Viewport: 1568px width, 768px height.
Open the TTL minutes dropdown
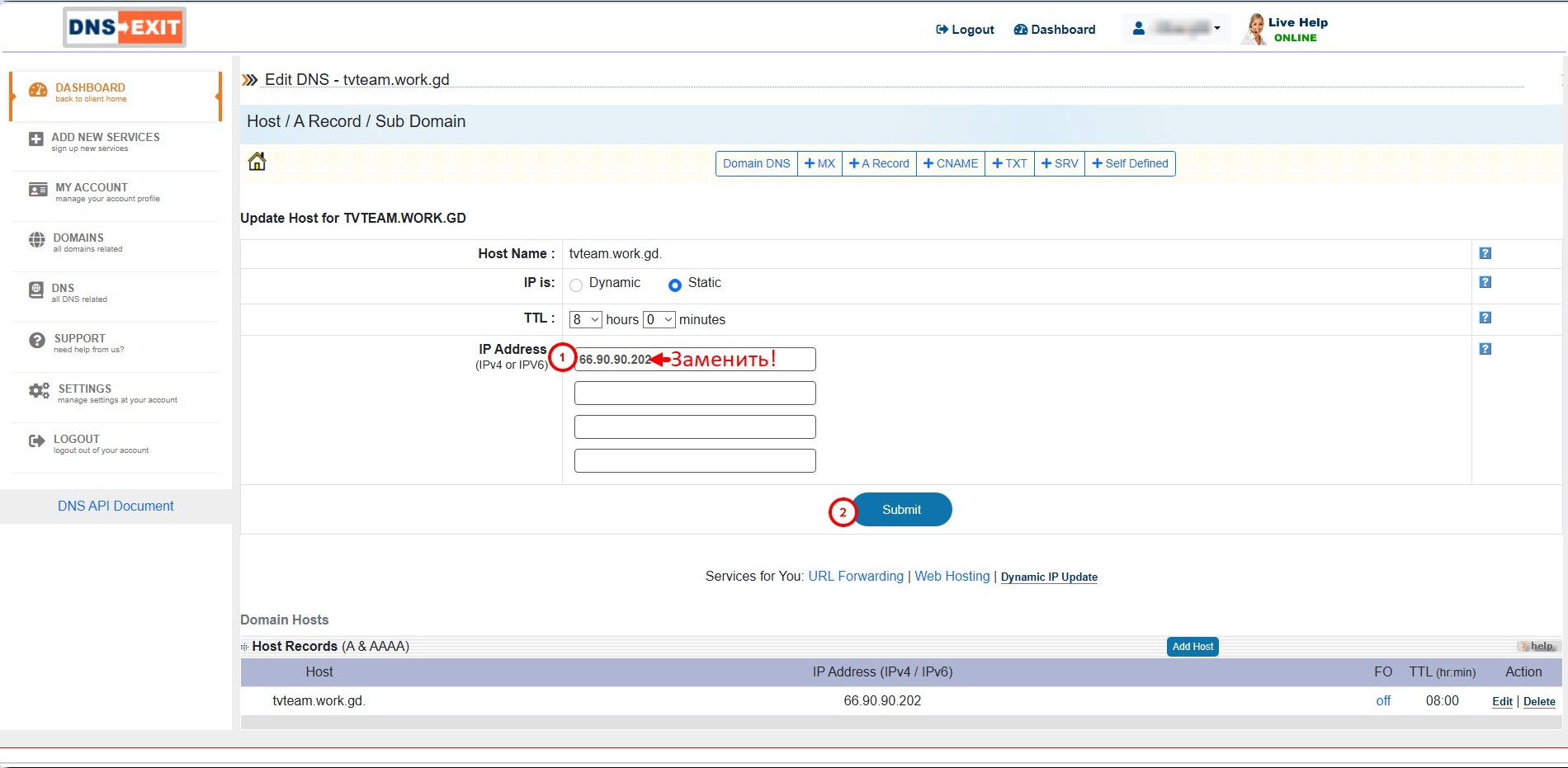click(x=659, y=319)
